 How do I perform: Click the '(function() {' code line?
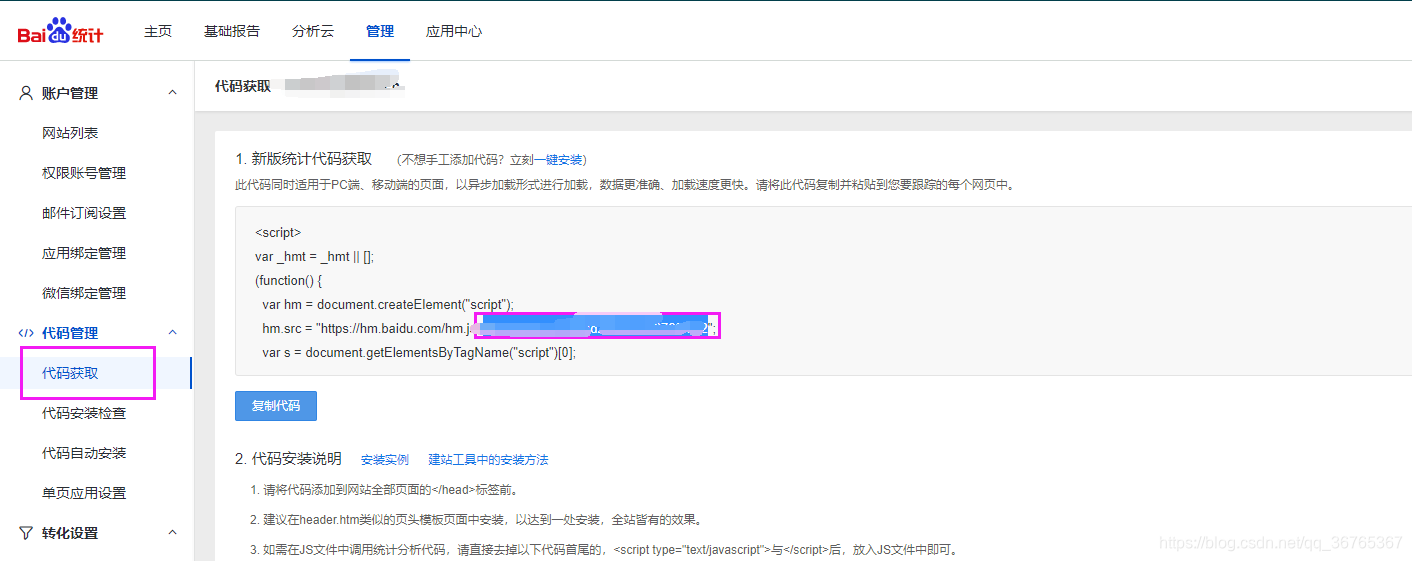click(289, 281)
